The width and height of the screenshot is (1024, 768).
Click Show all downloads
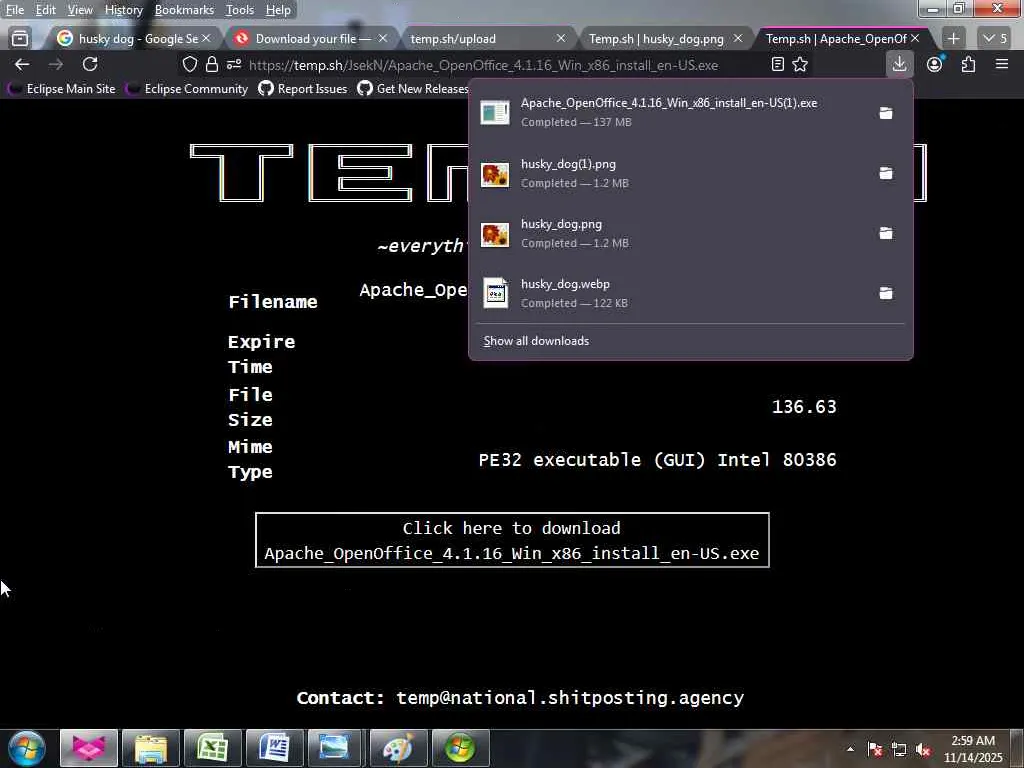pos(536,341)
